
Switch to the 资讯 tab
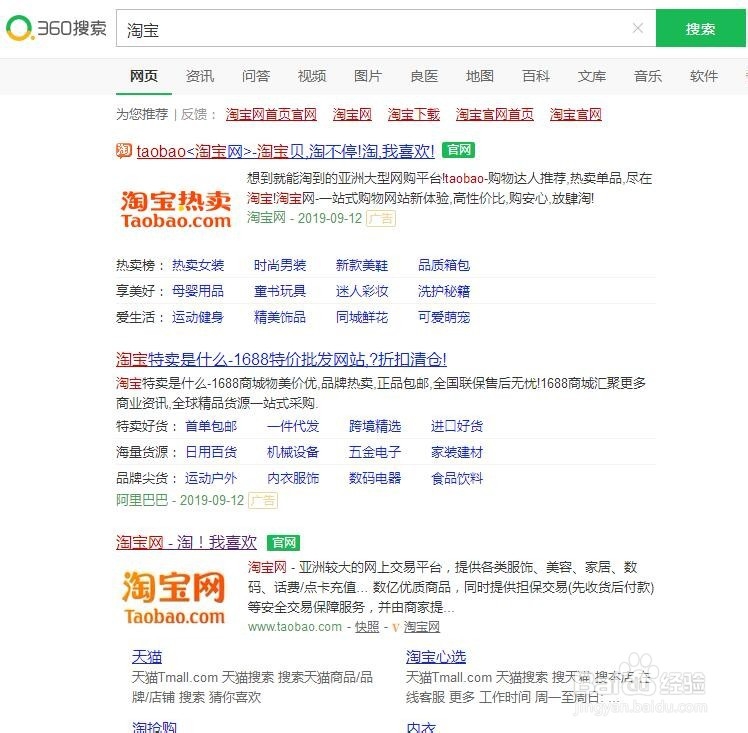click(x=199, y=75)
